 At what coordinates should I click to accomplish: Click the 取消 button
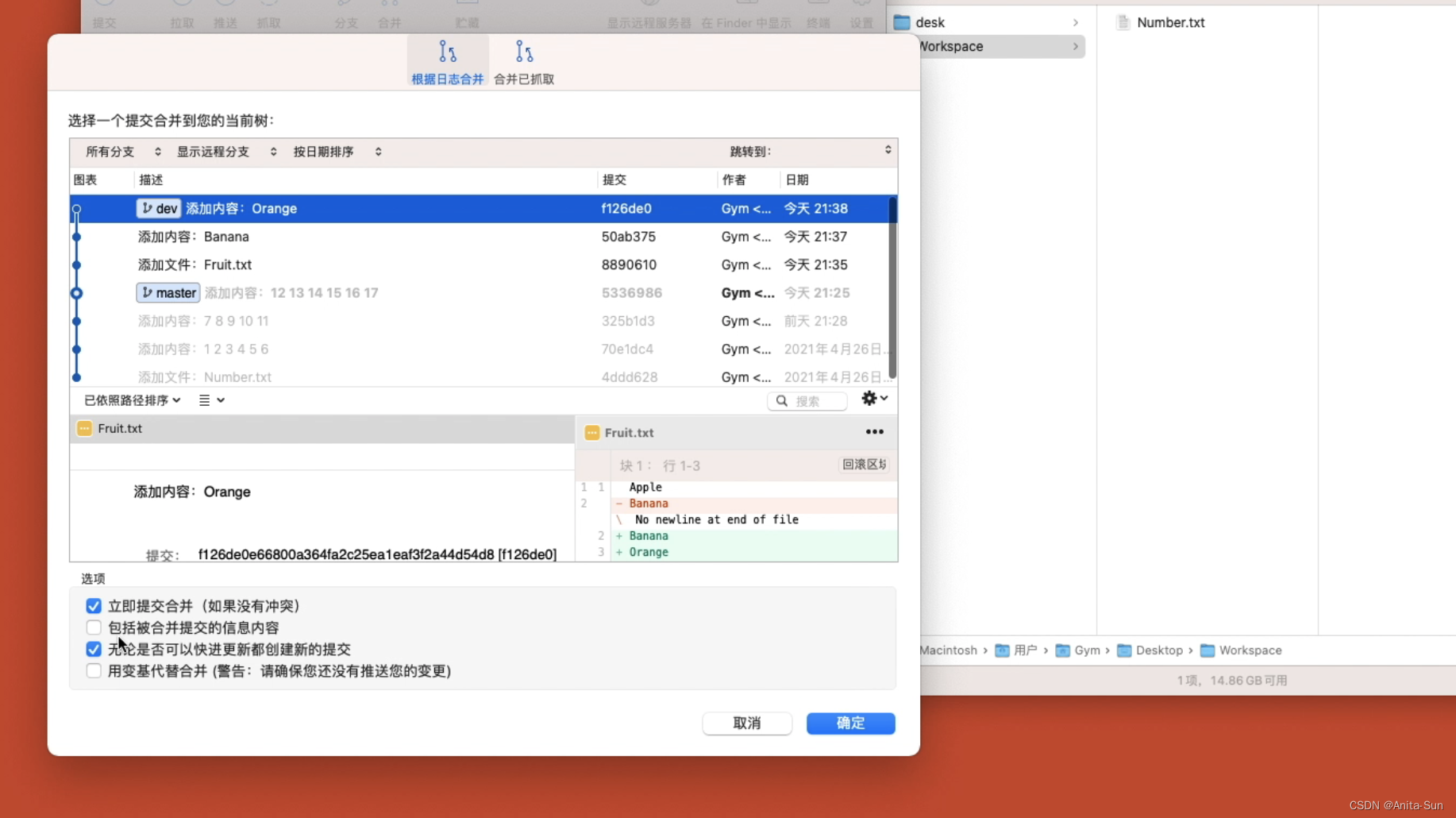pyautogui.click(x=747, y=723)
